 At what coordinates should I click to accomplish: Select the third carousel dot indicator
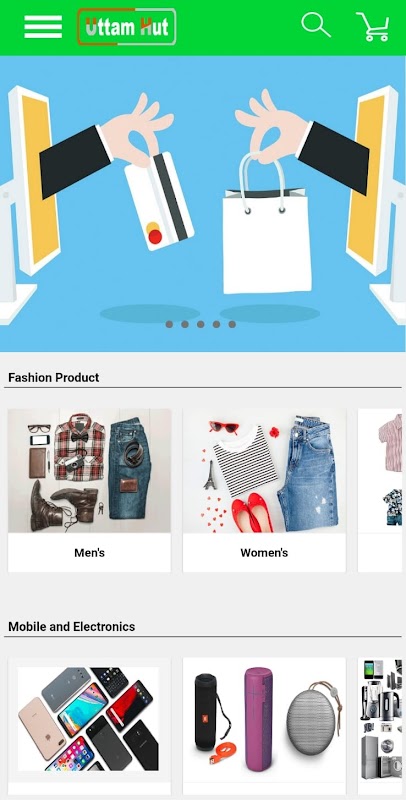click(201, 324)
